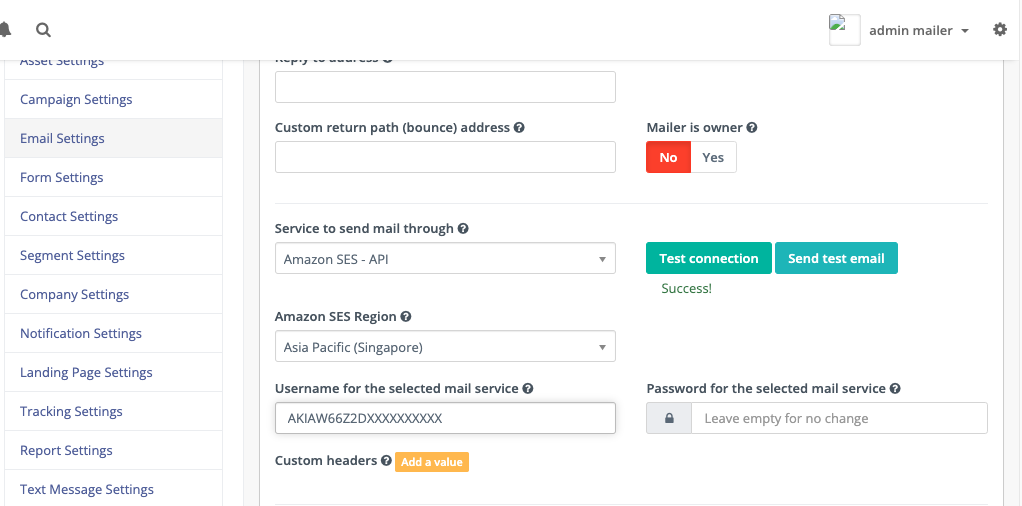Screen dimensions: 1022x506
Task: Click the notifications bell icon
Action: (5, 30)
